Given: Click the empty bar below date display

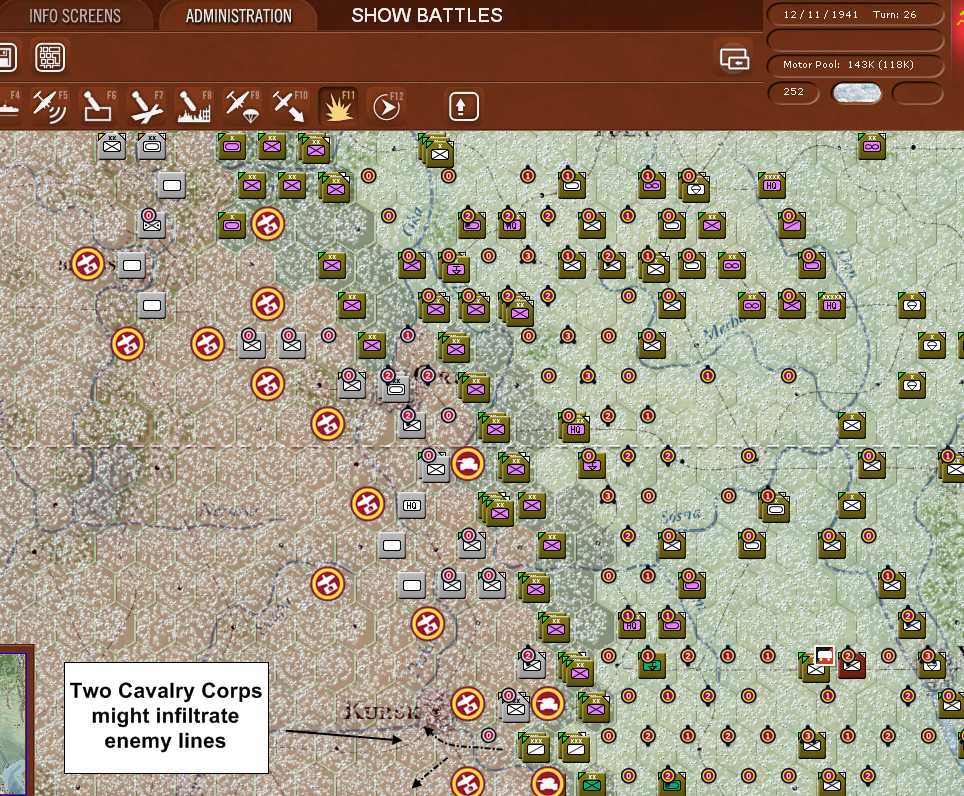Looking at the screenshot, I should 855,40.
